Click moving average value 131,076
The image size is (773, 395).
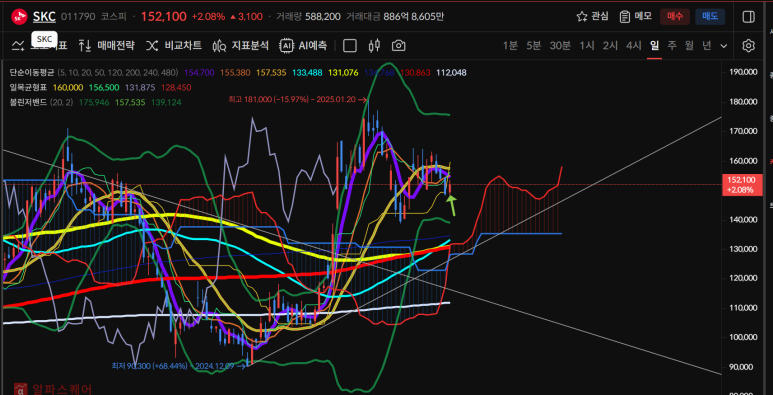(343, 72)
